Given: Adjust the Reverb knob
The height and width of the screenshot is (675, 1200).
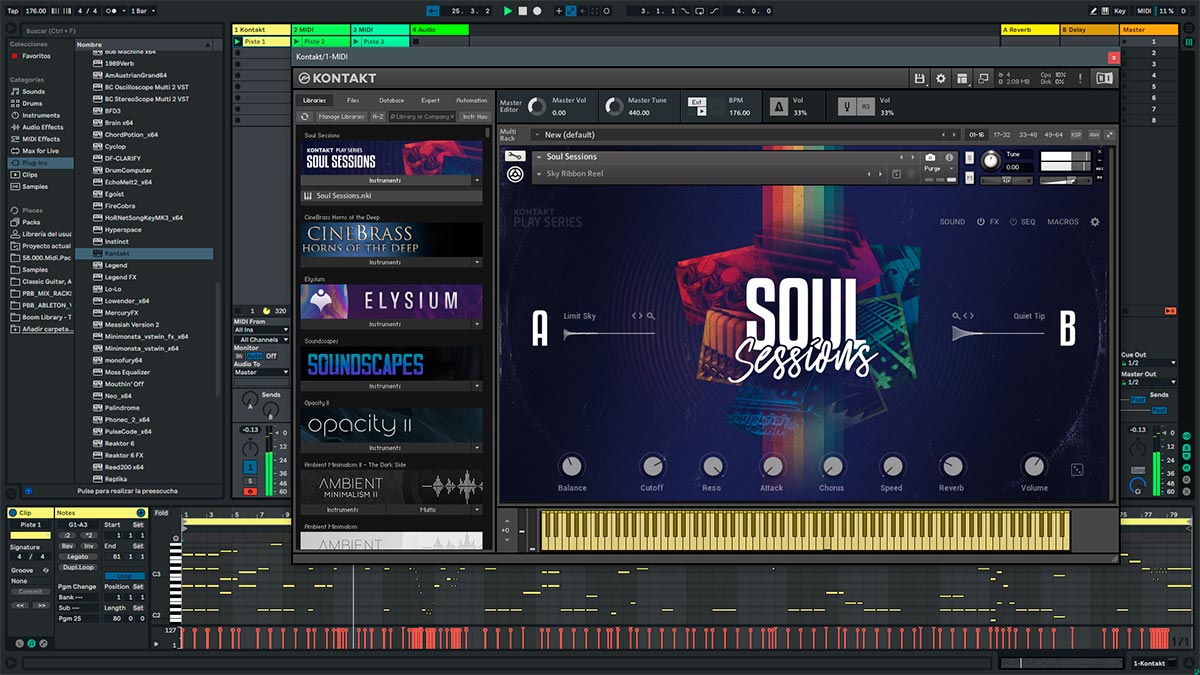Looking at the screenshot, I should point(952,466).
